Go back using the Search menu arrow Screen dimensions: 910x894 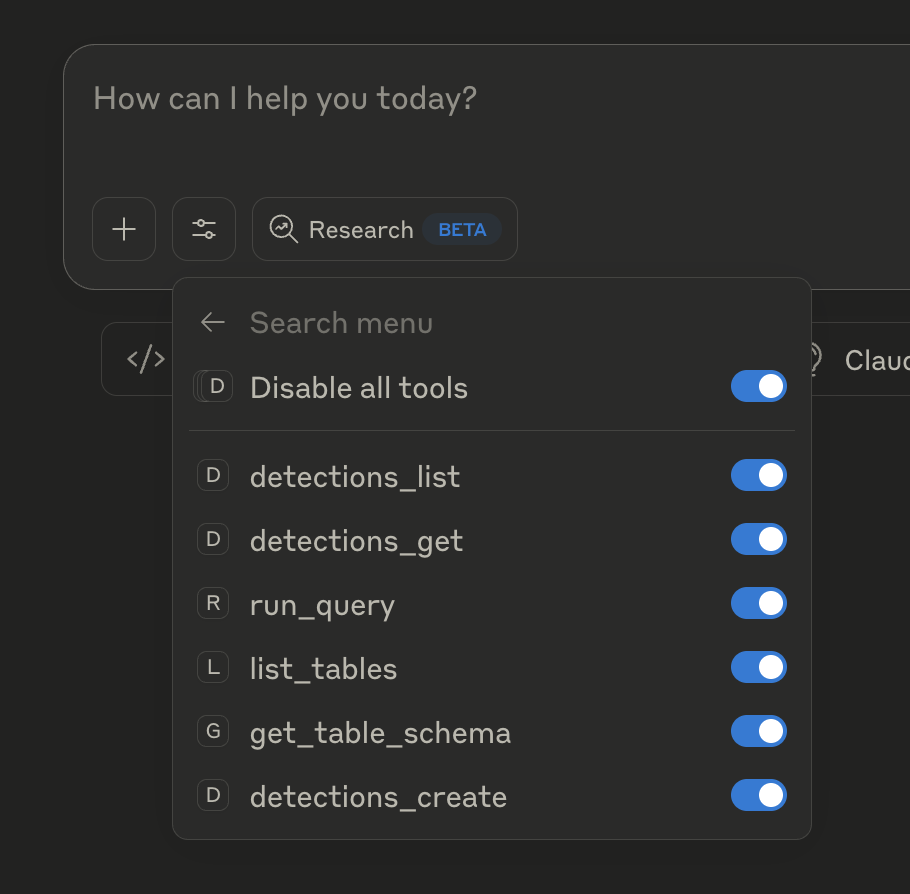pos(212,322)
